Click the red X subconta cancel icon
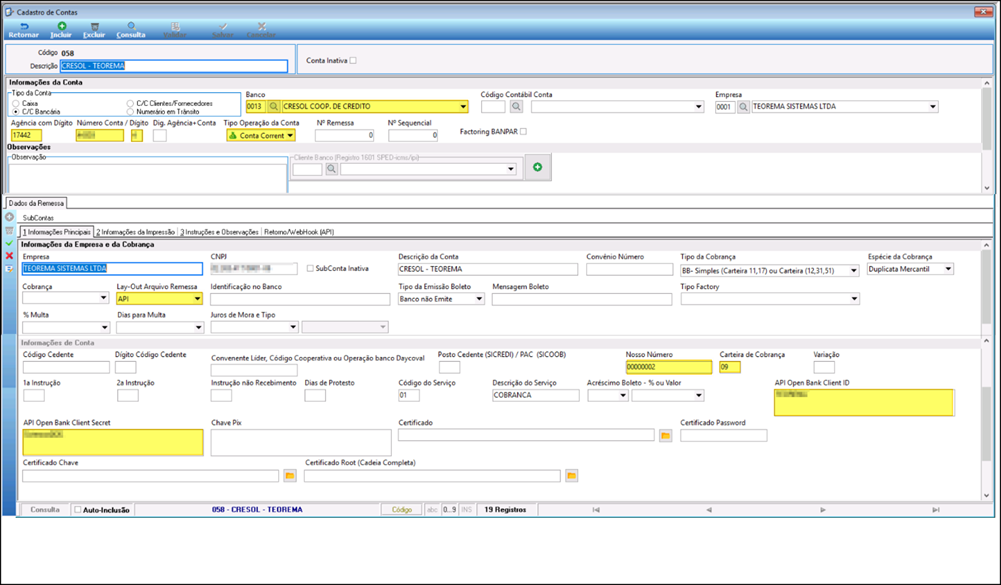The height and width of the screenshot is (585, 1001). [x=9, y=255]
